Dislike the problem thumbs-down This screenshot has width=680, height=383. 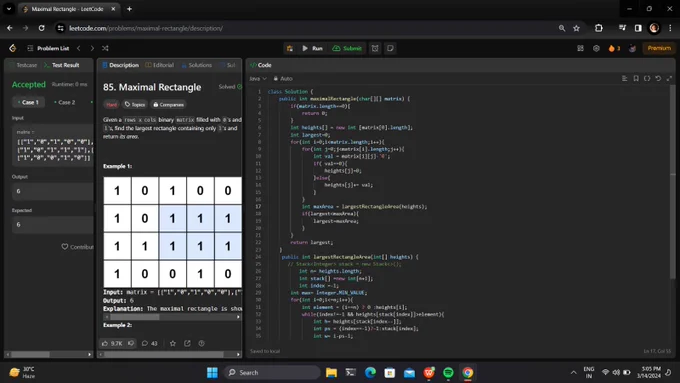(131, 343)
